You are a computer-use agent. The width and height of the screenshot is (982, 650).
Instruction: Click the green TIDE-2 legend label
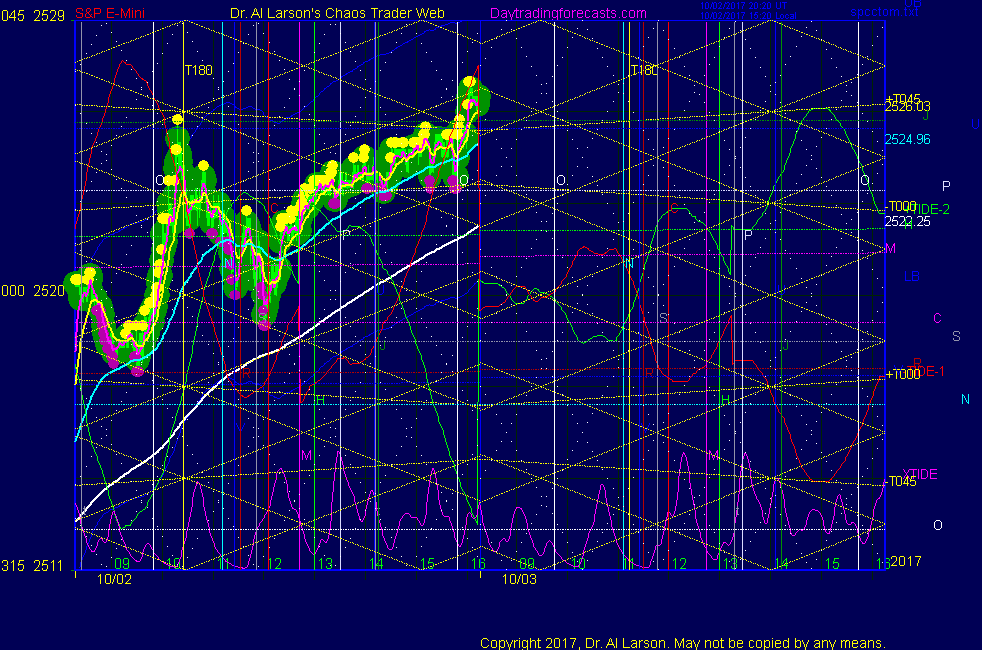click(928, 209)
